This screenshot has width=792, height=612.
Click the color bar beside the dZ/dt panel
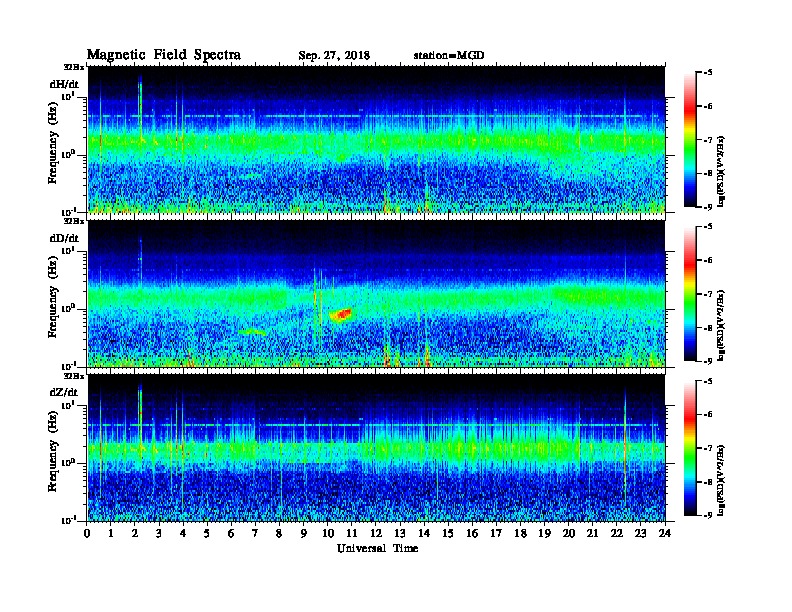[x=689, y=448]
